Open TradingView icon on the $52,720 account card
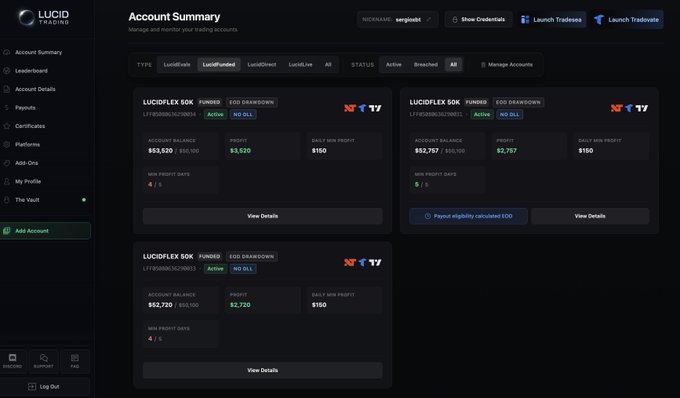The image size is (680, 398). (375, 262)
